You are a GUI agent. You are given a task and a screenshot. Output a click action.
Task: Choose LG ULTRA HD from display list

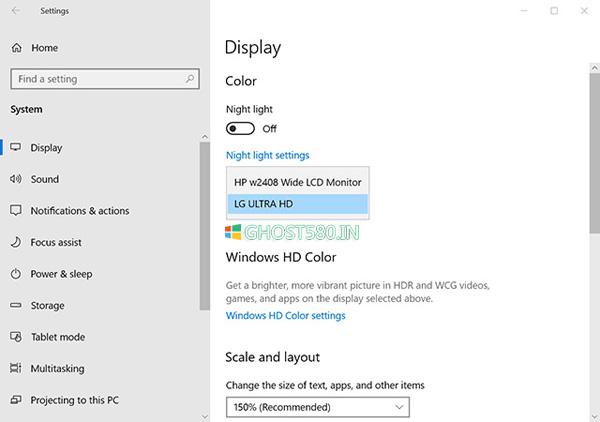pos(298,204)
